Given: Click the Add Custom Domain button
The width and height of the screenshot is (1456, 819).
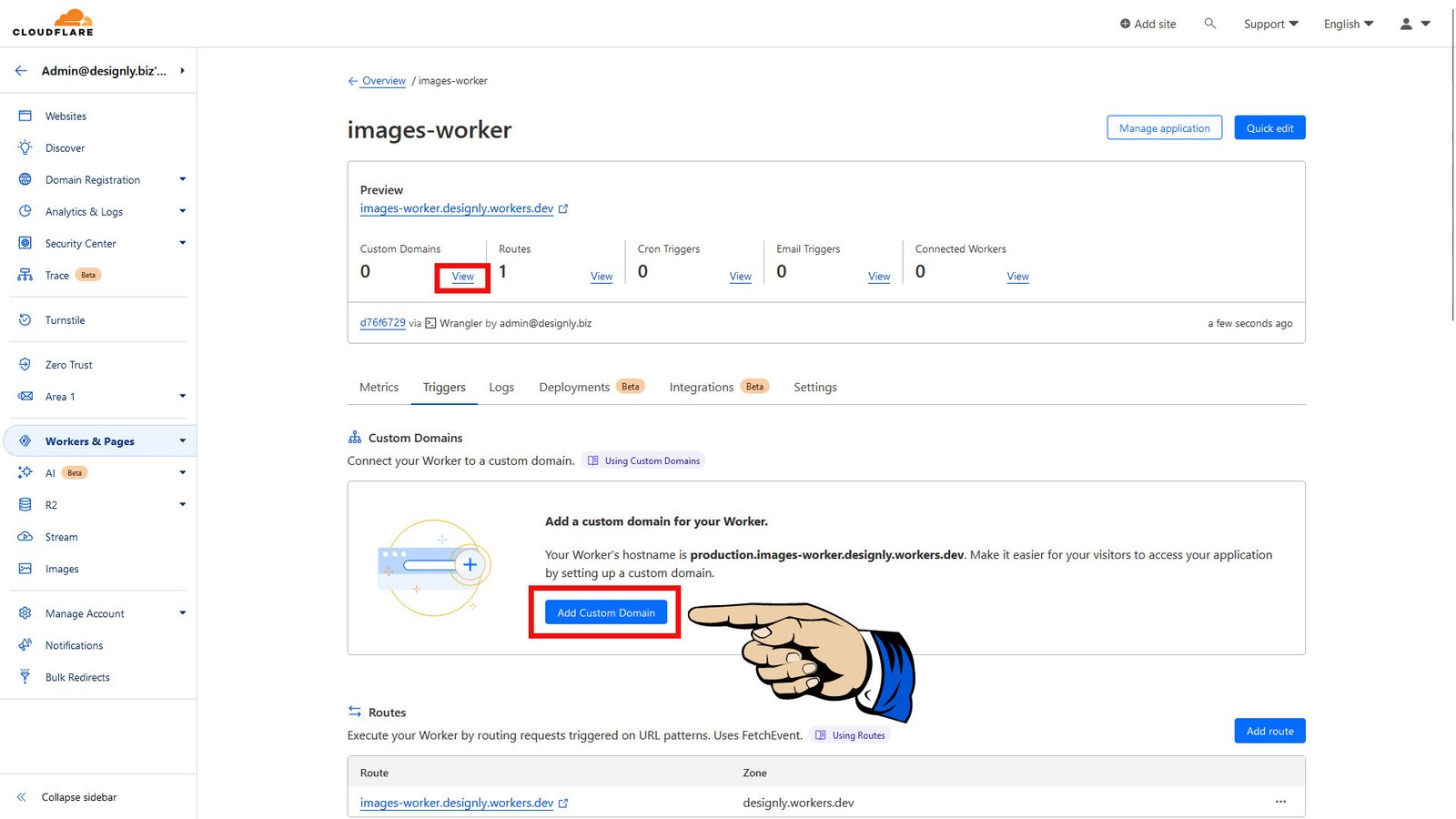Looking at the screenshot, I should pos(604,612).
